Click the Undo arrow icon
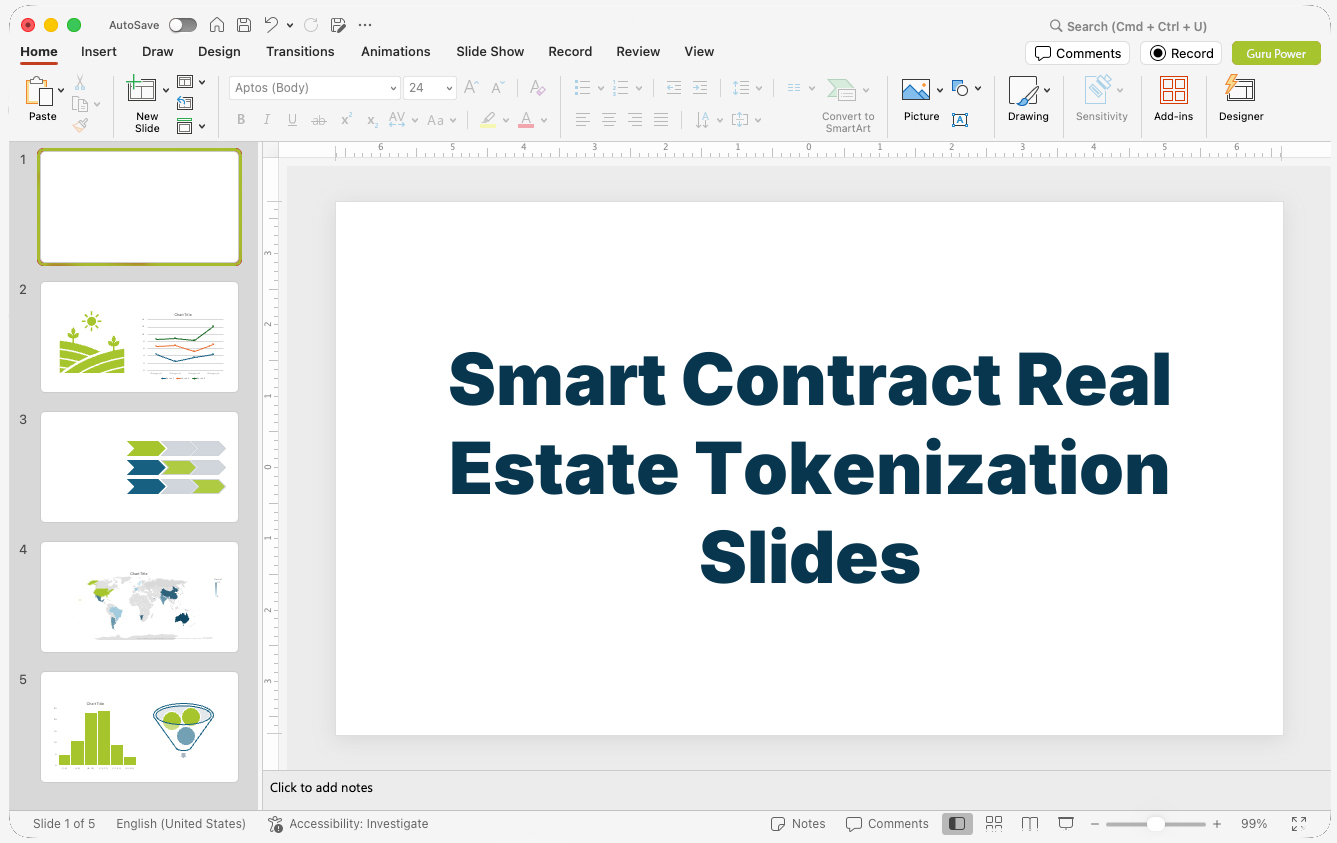The width and height of the screenshot is (1337, 843). click(x=271, y=25)
